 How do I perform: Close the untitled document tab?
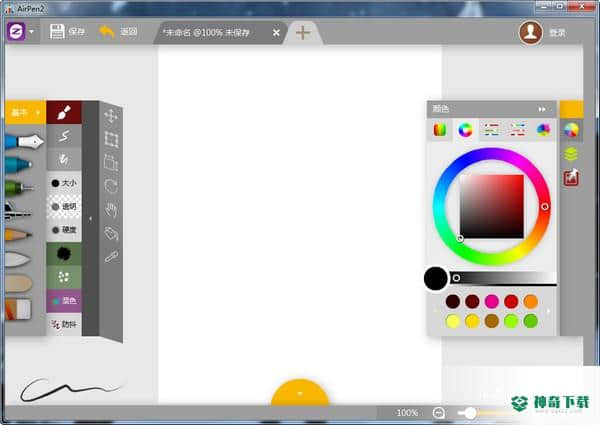tap(276, 33)
